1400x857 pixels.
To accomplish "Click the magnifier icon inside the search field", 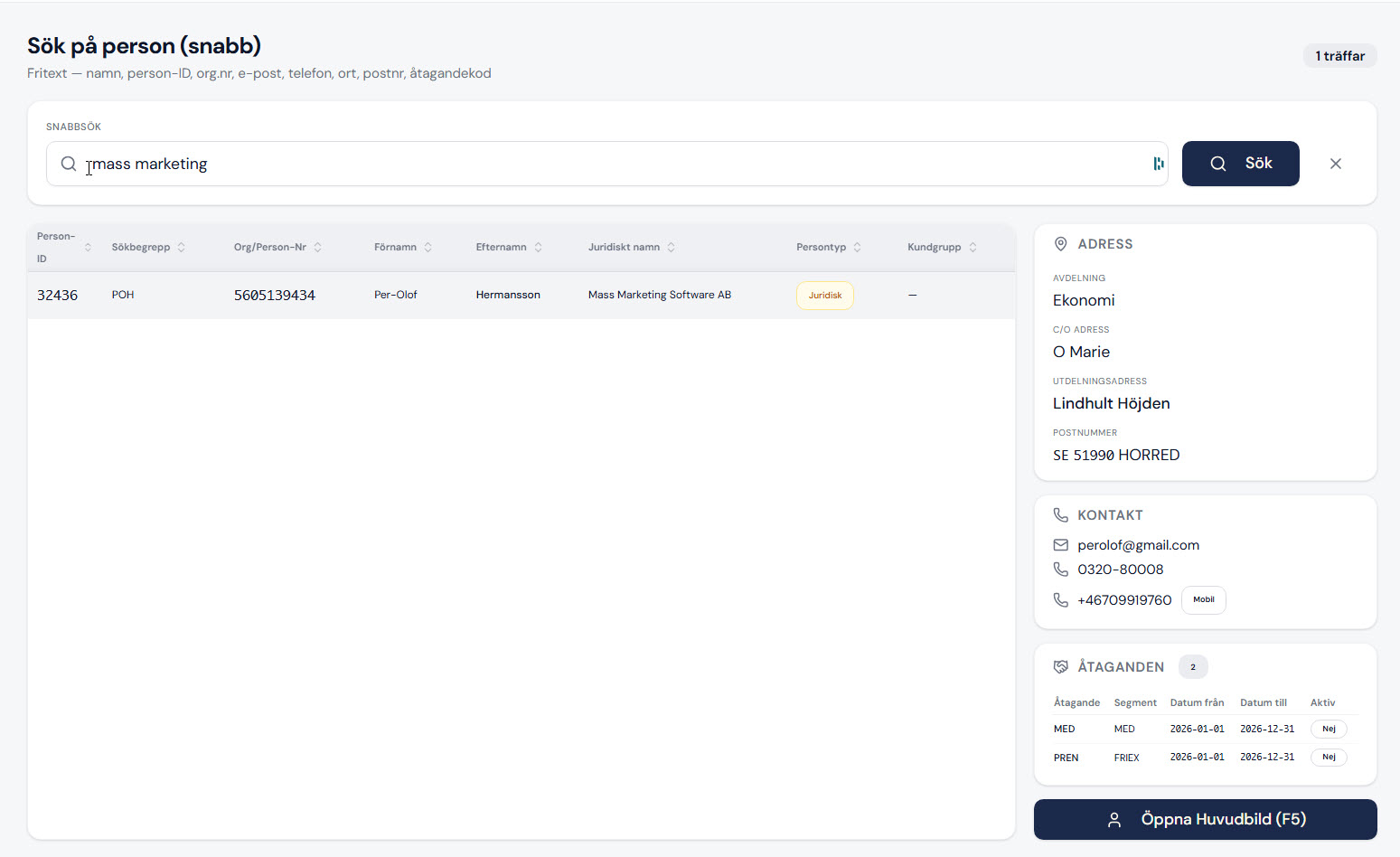I will coord(69,164).
